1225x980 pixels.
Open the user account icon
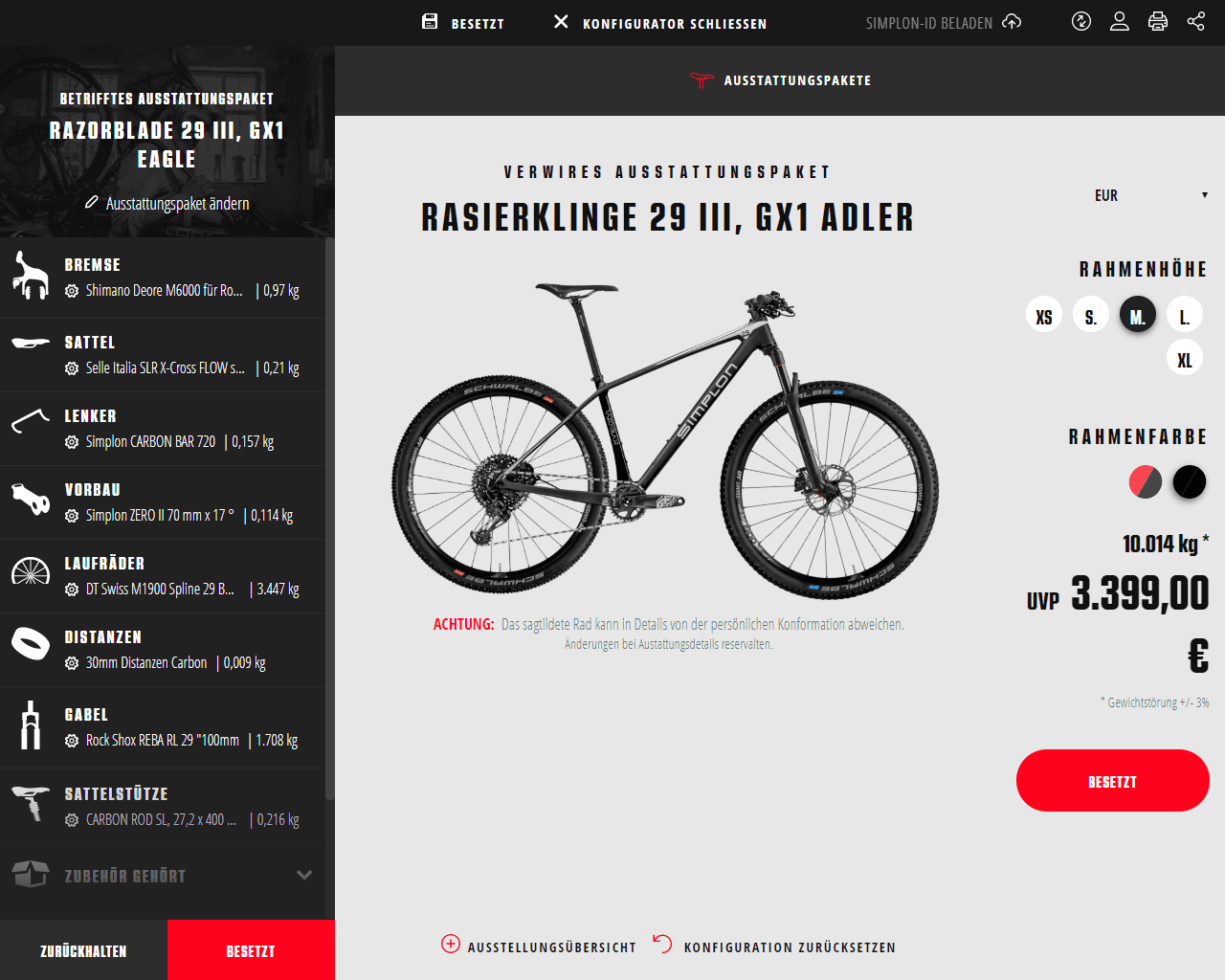[1120, 21]
